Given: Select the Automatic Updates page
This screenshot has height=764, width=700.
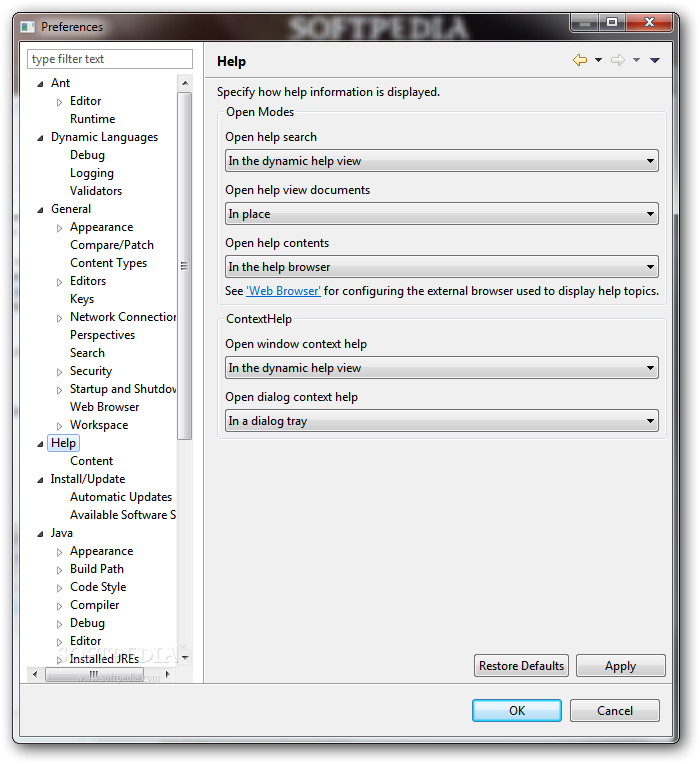Looking at the screenshot, I should coord(121,497).
